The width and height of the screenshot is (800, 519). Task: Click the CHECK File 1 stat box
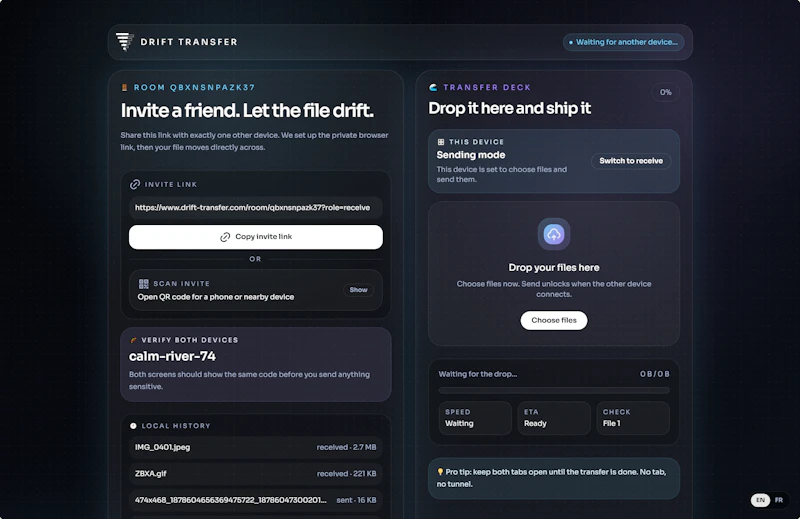pos(633,418)
